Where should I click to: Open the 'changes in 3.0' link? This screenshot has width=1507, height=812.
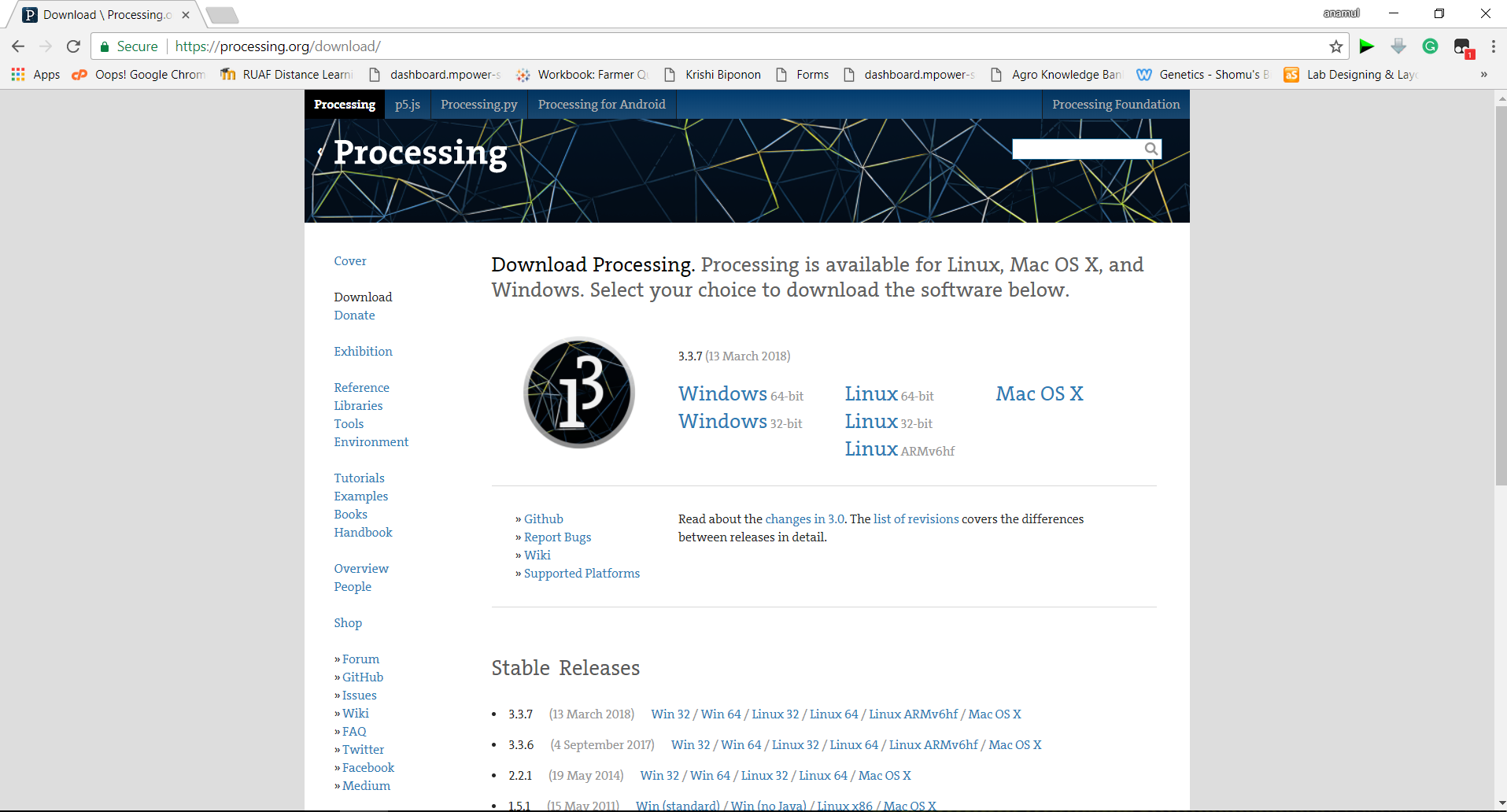(804, 519)
